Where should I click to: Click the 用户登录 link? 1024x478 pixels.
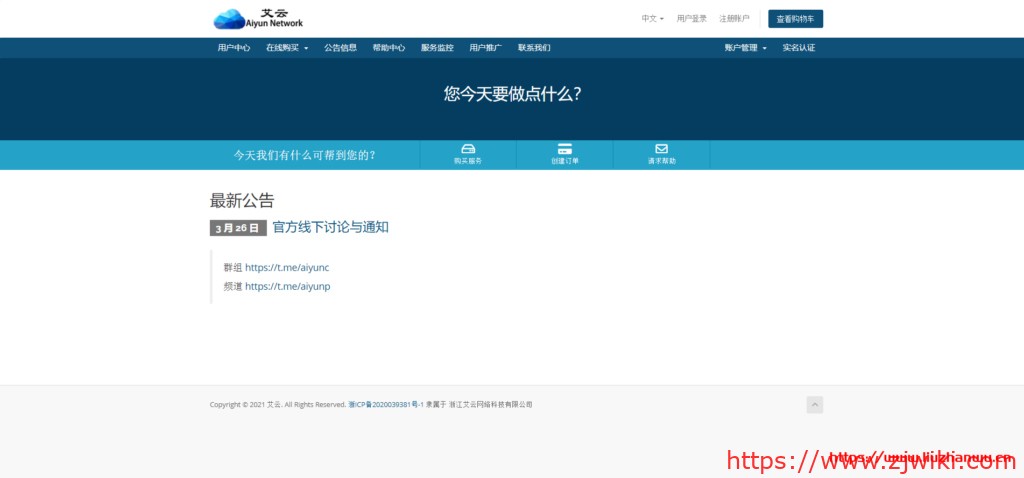(692, 19)
